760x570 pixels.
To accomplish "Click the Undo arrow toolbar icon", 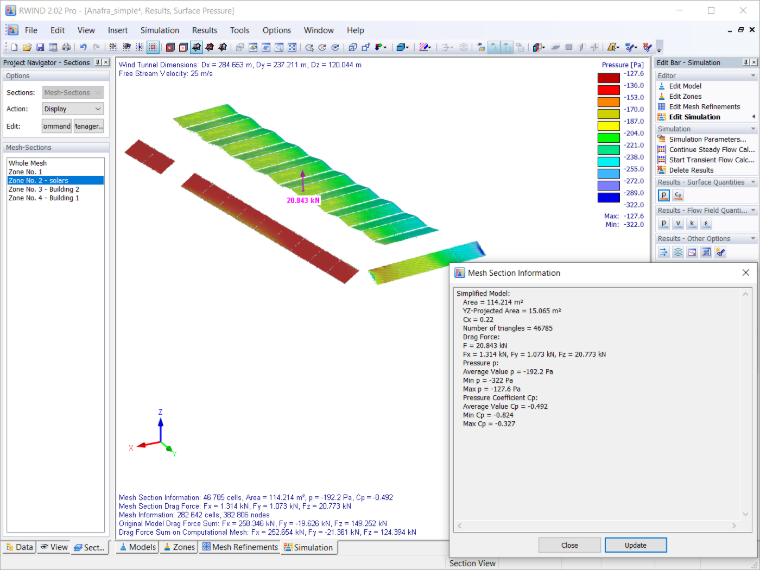I will click(83, 47).
